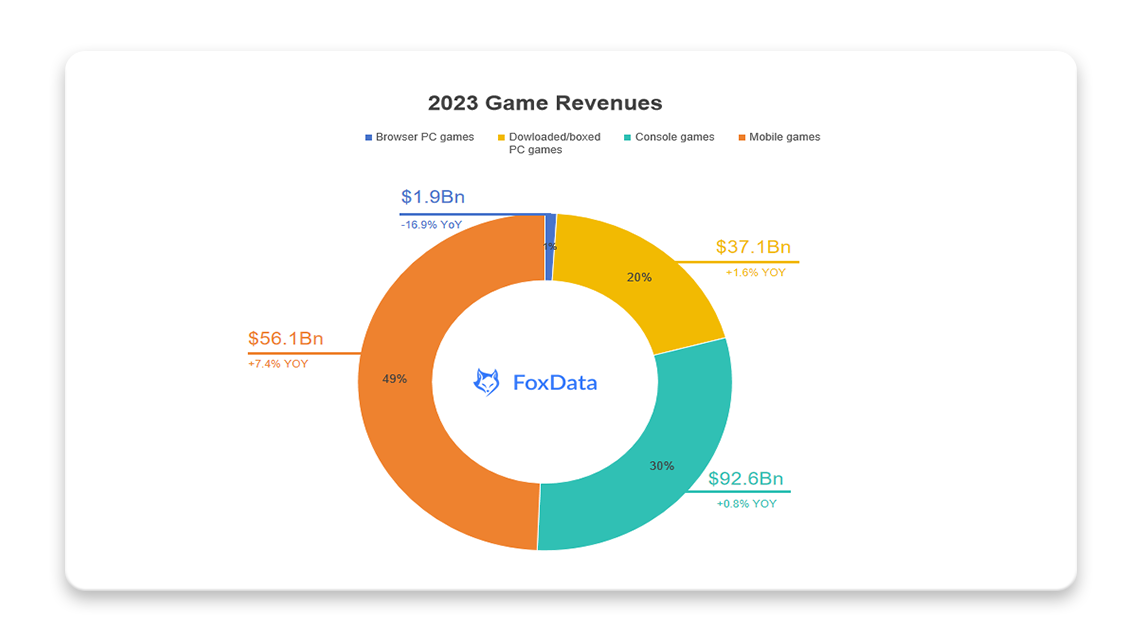1140x642 pixels.
Task: Click the yellow Downloaded/boxed PC games legend swatch
Action: click(x=500, y=137)
